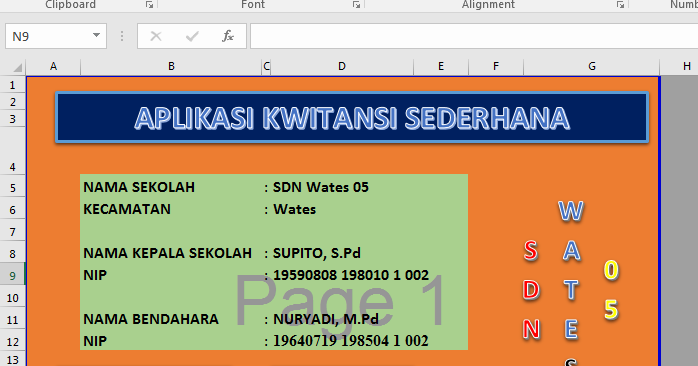The width and height of the screenshot is (698, 366).
Task: Click the red letter N WordArt
Action: (x=531, y=330)
